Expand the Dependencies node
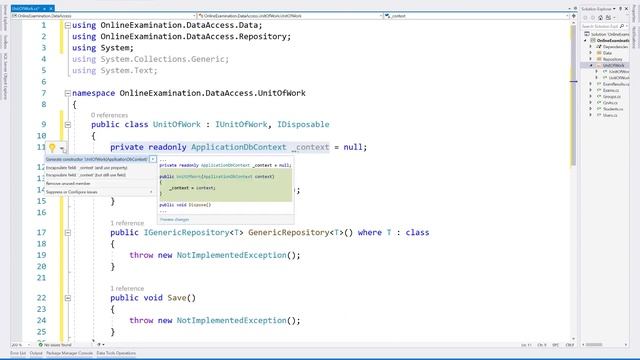640x360 pixels. point(591,47)
